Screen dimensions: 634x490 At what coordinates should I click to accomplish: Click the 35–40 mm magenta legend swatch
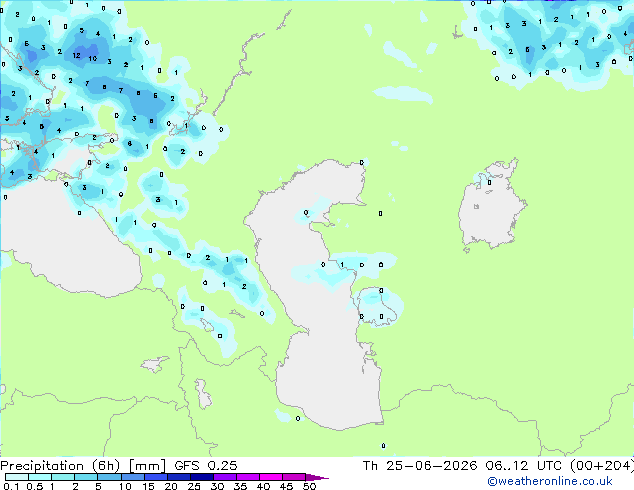pyautogui.click(x=247, y=477)
